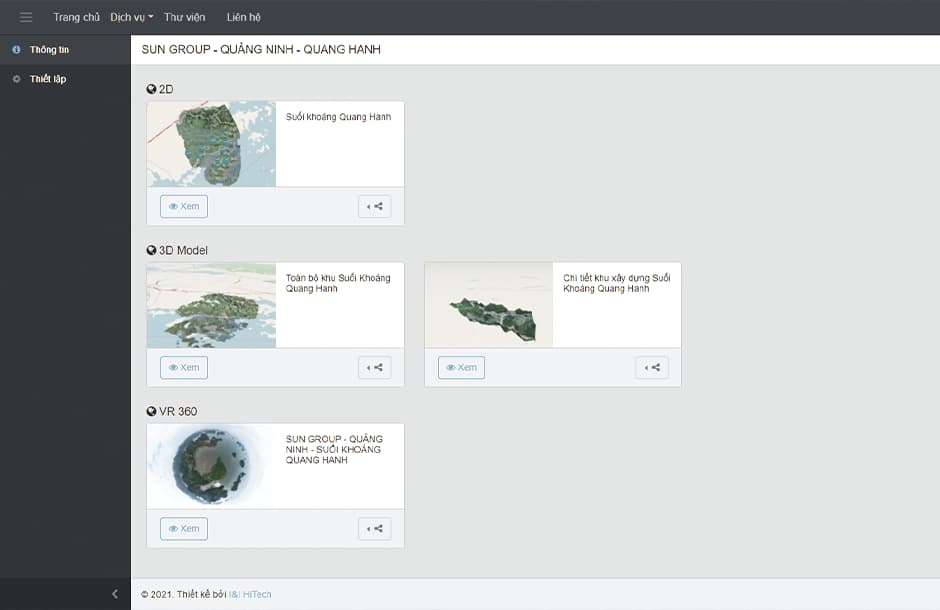The height and width of the screenshot is (610, 940).
Task: Open the 2D map thumbnail
Action: point(212,144)
